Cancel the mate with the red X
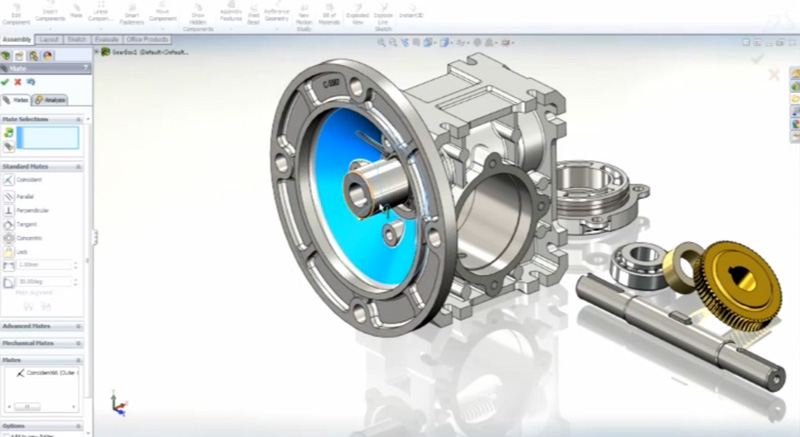This screenshot has height=437, width=800. pos(18,82)
